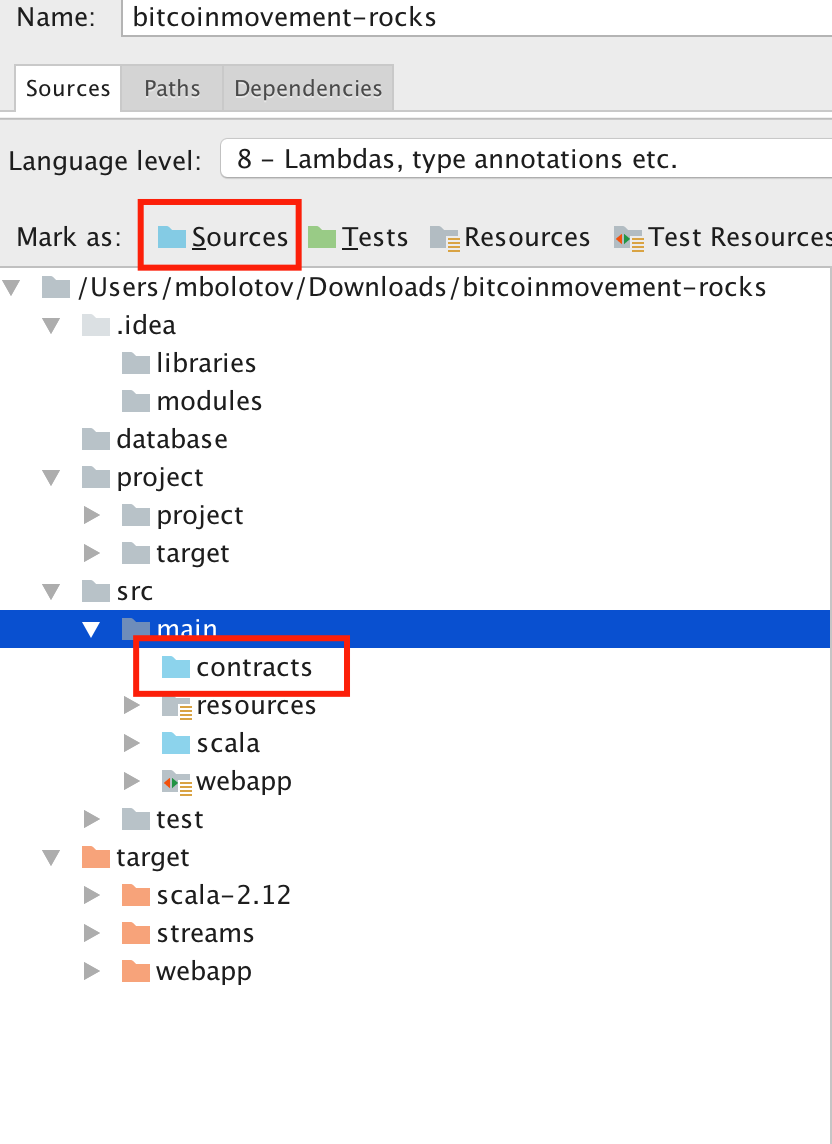Switch to the Dependencies tab
Screen dimensions: 832x1144
(x=308, y=88)
